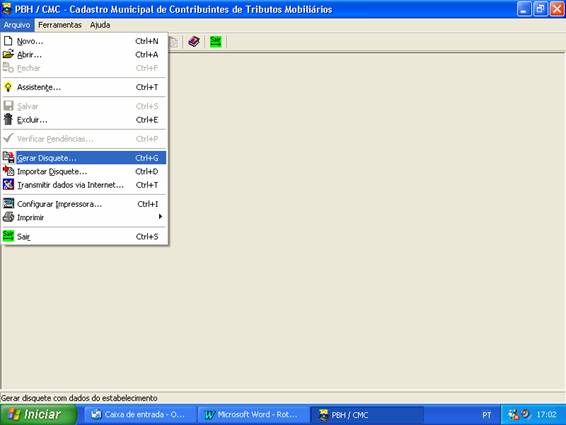Switch to Caixa de entrada taskbar window
The height and width of the screenshot is (425, 566).
coord(140,415)
